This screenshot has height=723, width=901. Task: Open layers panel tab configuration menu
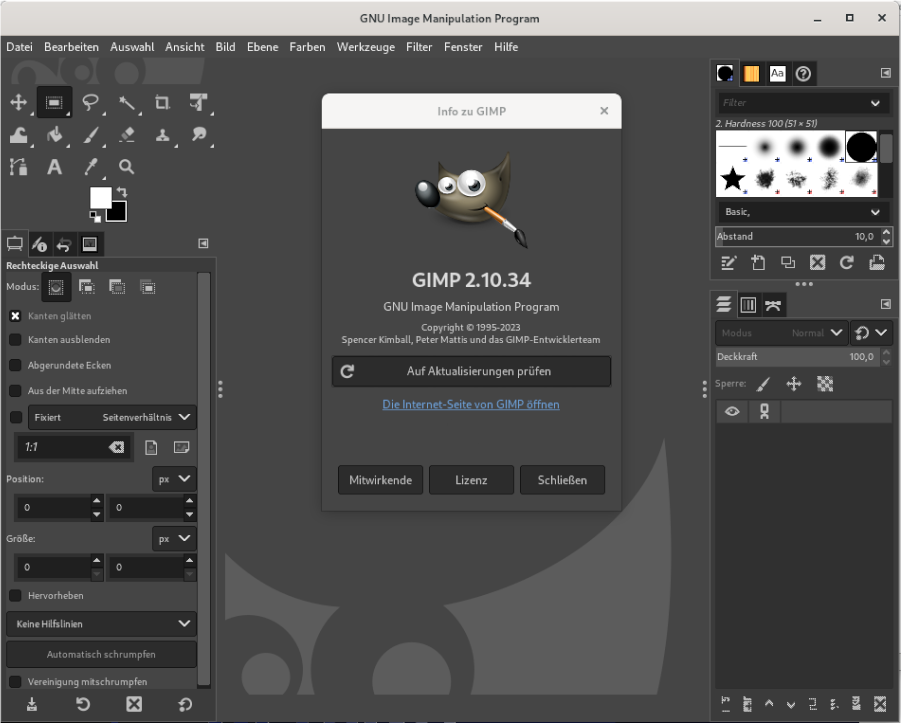(x=885, y=304)
